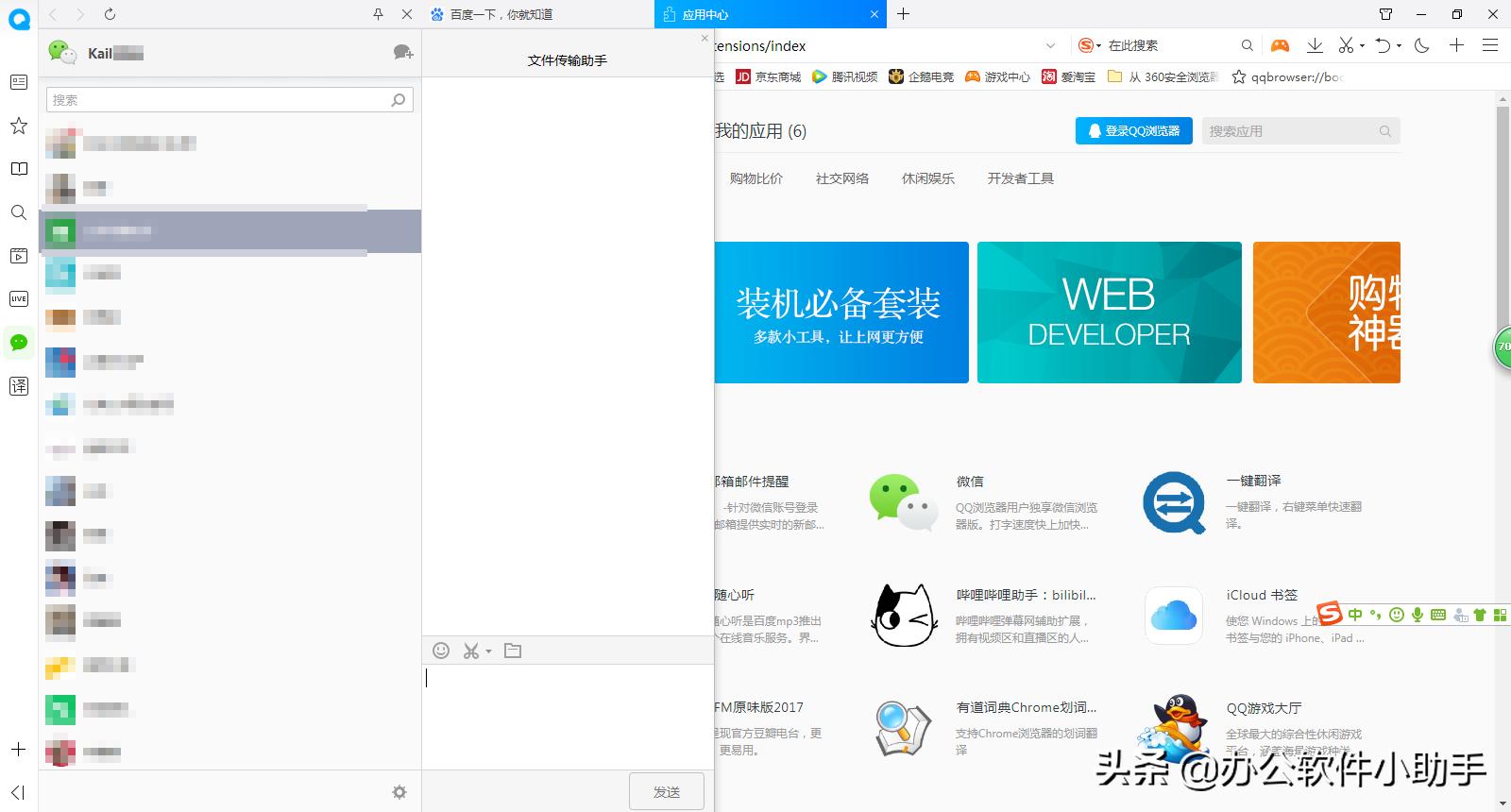Viewport: 1511px width, 812px height.
Task: Open the emoji picker in chat
Action: (441, 651)
